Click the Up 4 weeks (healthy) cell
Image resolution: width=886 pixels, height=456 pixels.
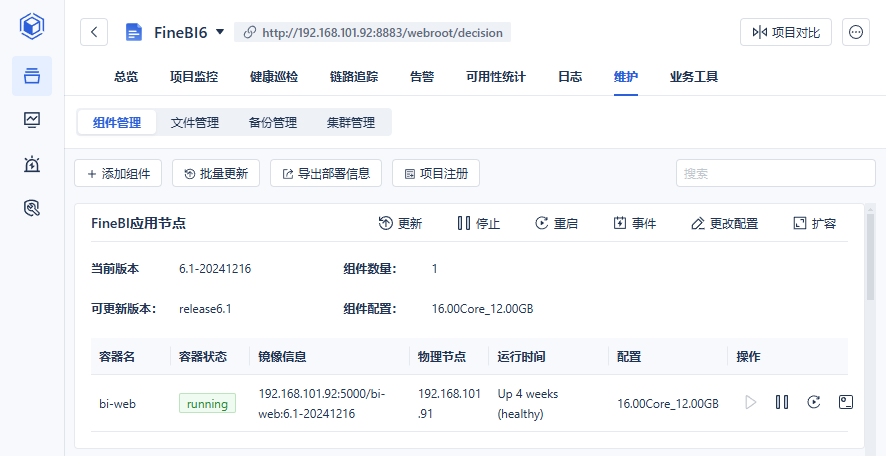click(528, 403)
